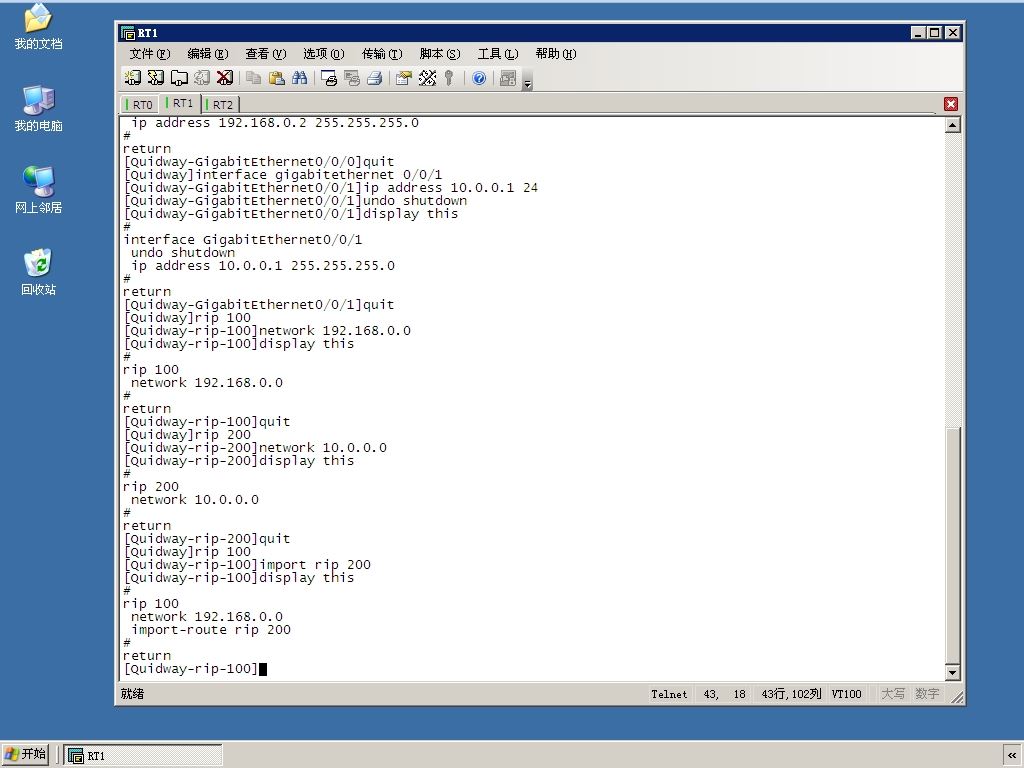The image size is (1024, 768).
Task: Click the Toggle Fullscreen toolbar icon
Action: [507, 78]
